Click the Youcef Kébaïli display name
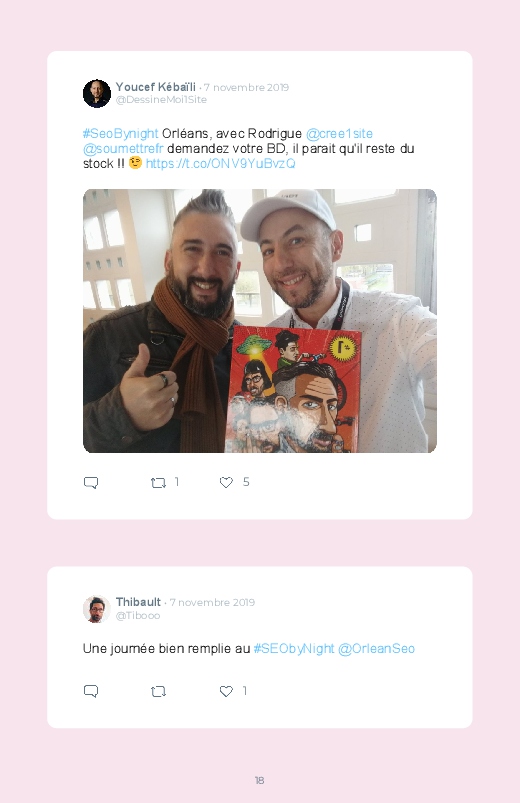The image size is (520, 803). pos(156,87)
